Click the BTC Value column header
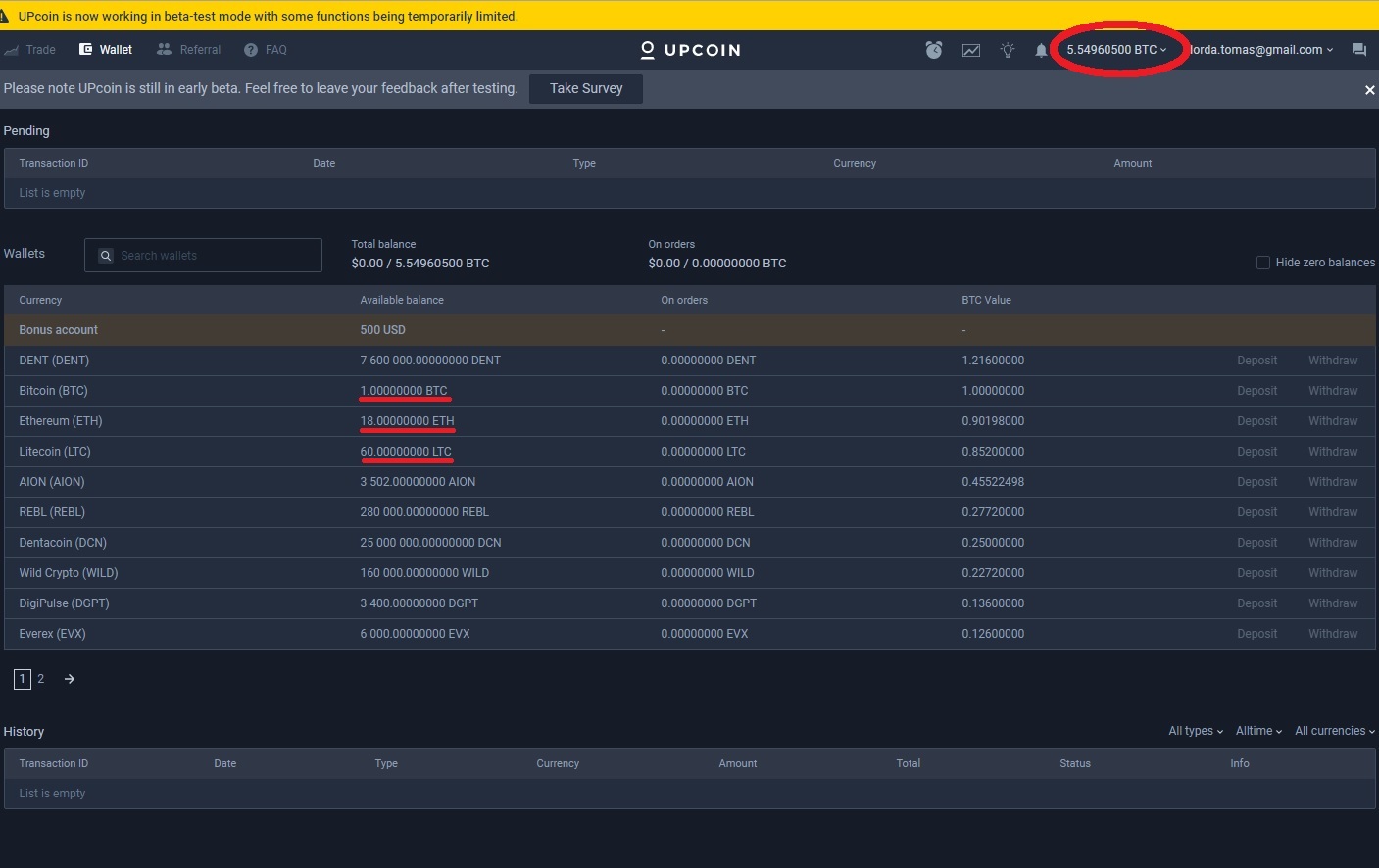 pos(986,301)
